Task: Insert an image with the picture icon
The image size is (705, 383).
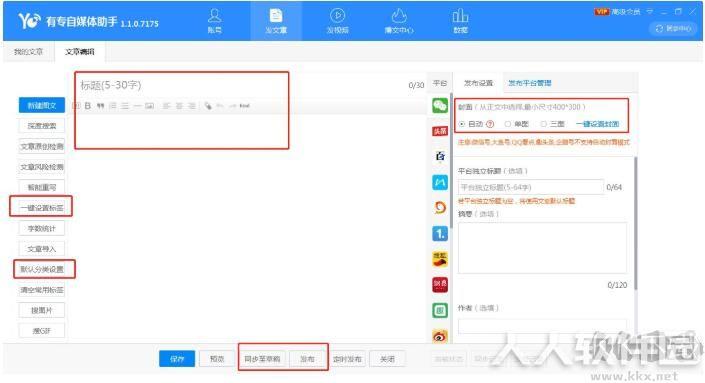Action: click(150, 106)
